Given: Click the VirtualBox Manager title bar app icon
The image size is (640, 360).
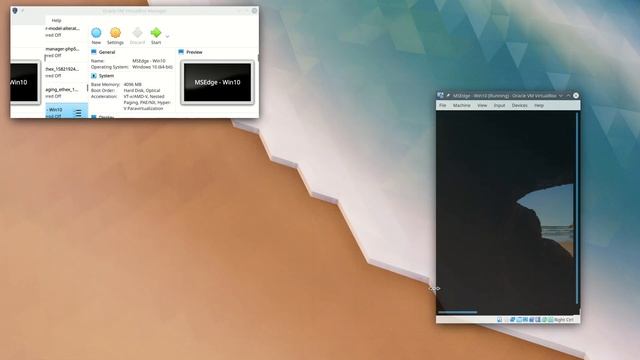Looking at the screenshot, I should tap(15, 11).
